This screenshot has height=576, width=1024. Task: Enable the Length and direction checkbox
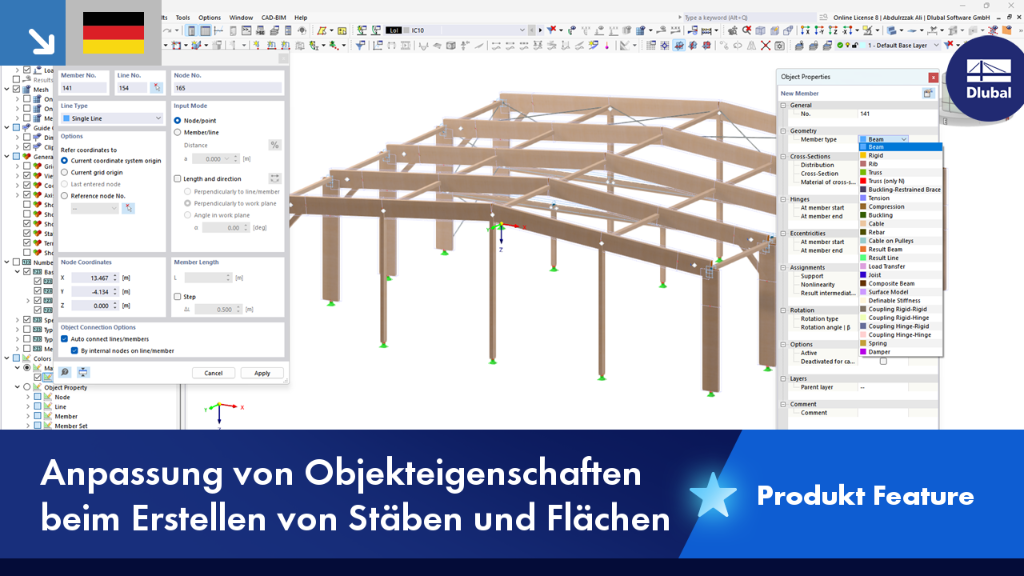point(178,179)
